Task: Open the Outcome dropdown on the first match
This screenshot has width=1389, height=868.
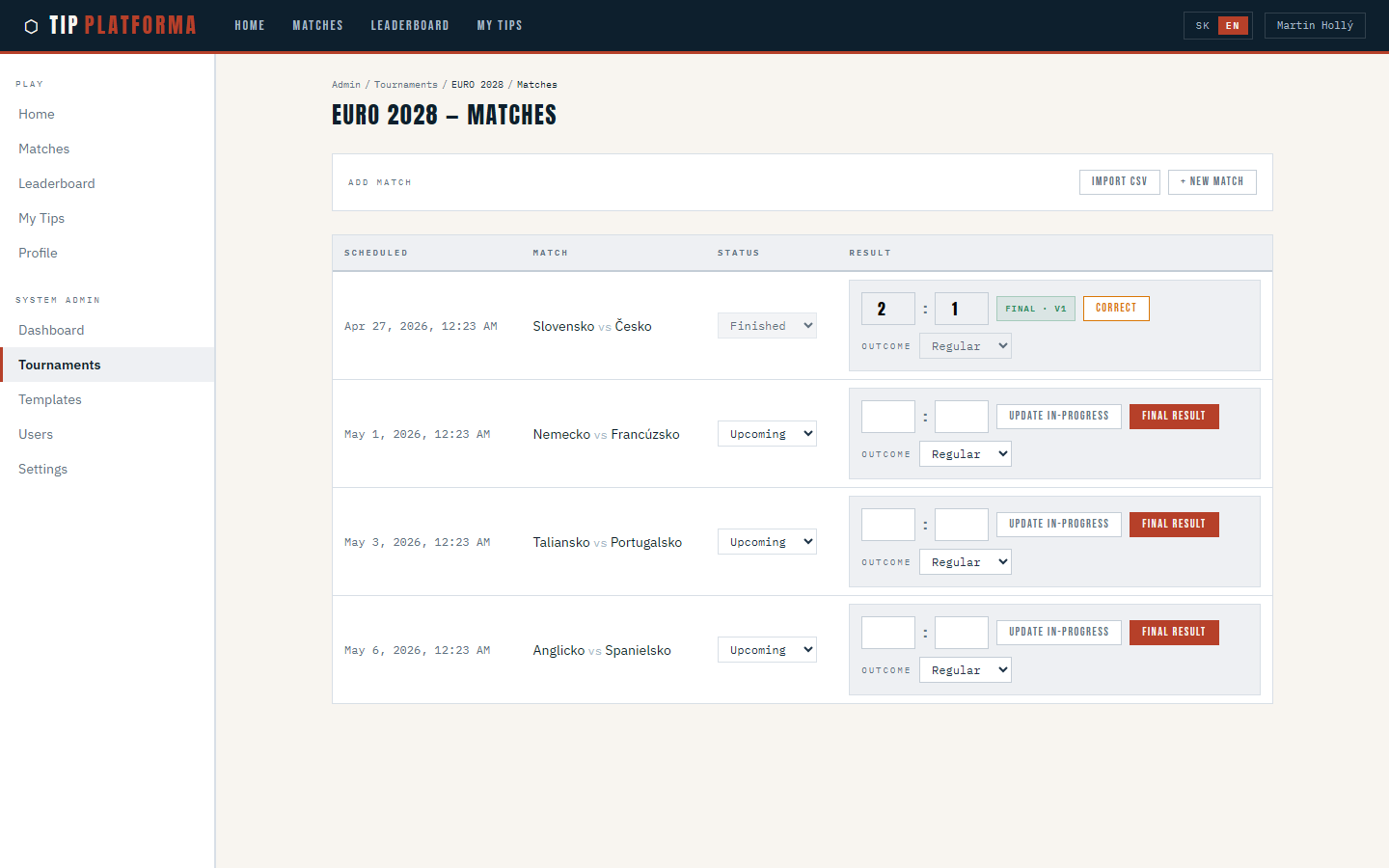Action: point(965,345)
